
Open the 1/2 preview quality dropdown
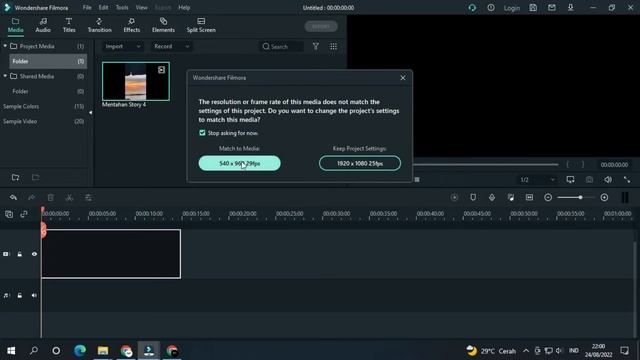[x=537, y=180]
